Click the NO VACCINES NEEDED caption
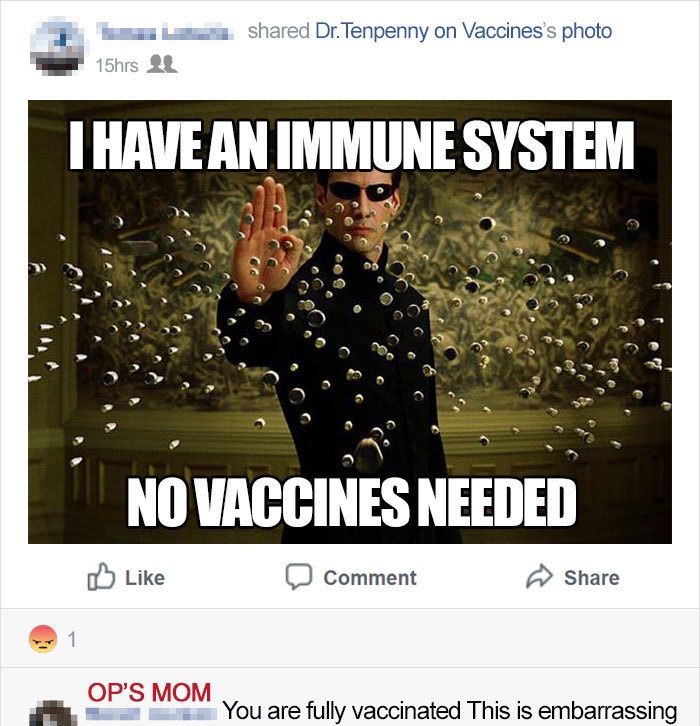The image size is (700, 726). point(352,503)
